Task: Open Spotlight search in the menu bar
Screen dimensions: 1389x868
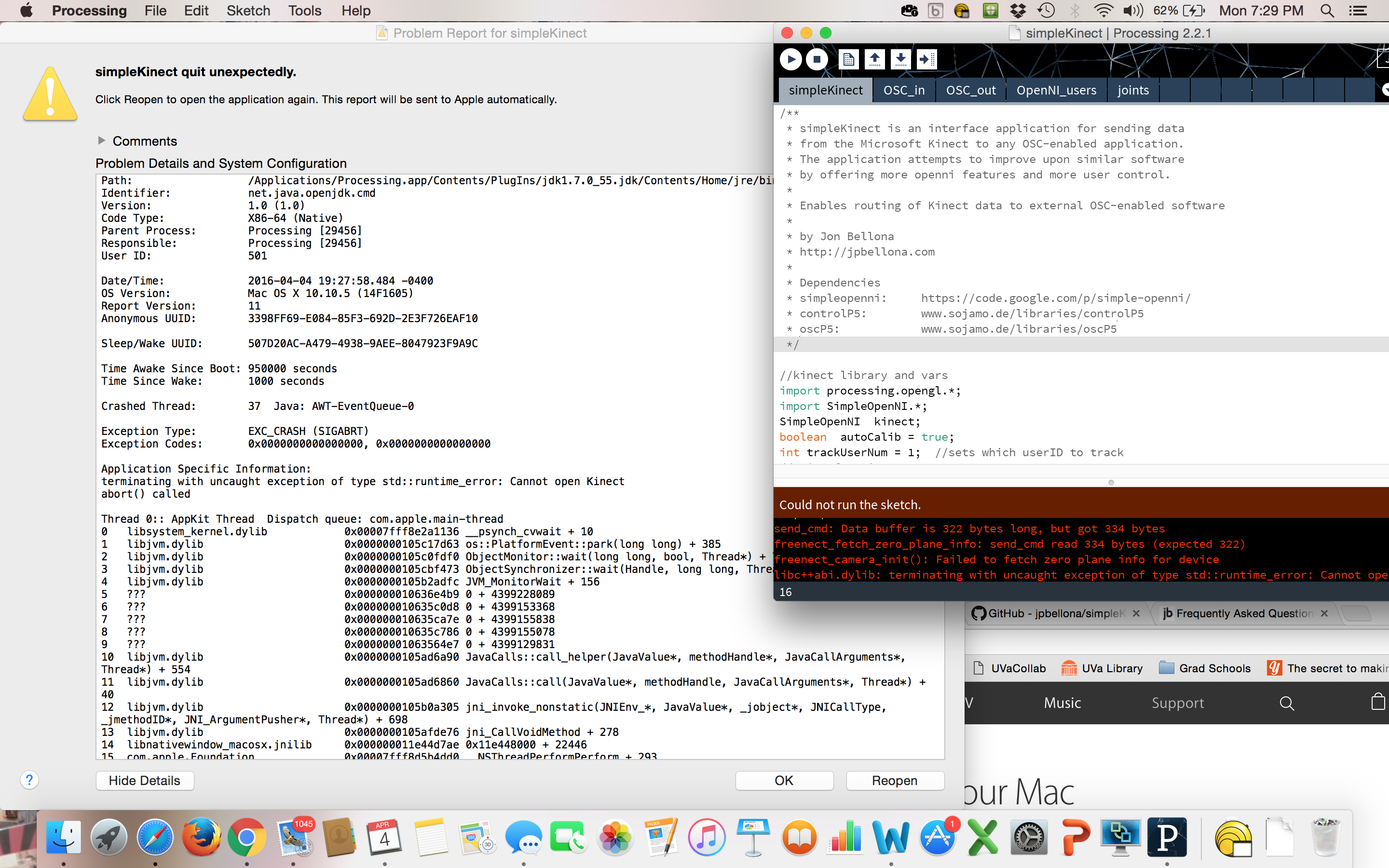Action: point(1327,10)
